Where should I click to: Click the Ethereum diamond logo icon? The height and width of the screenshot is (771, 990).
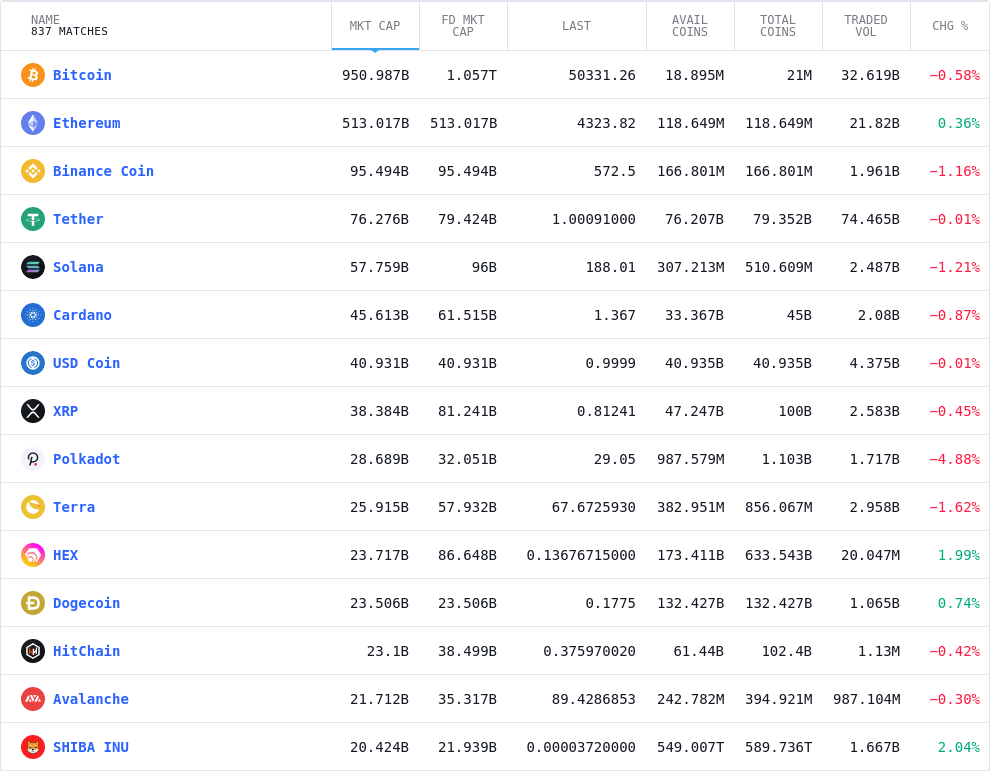[33, 123]
